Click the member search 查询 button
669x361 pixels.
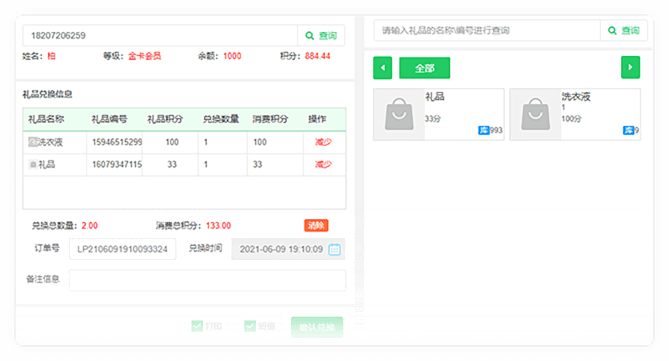tap(321, 35)
